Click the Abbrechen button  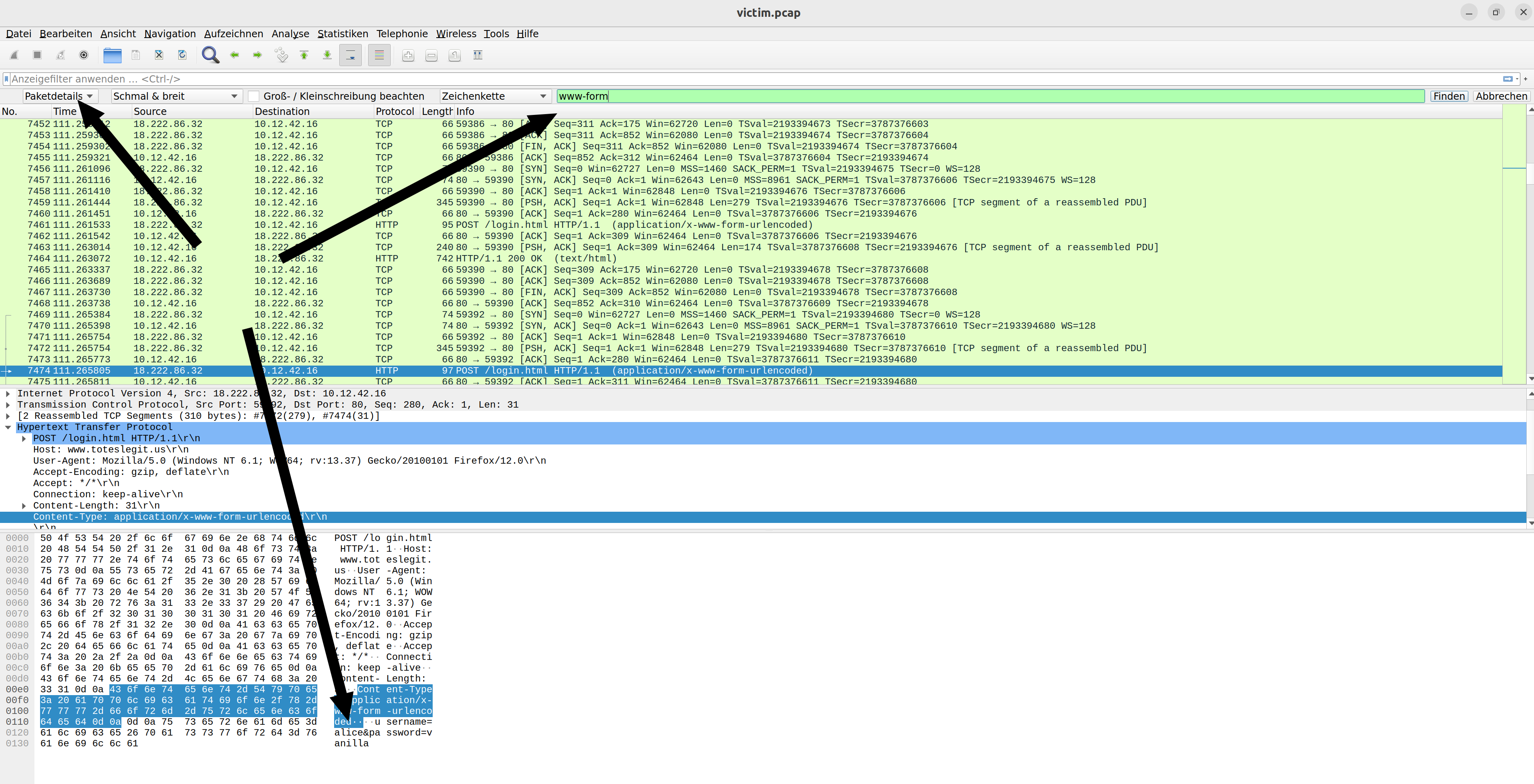click(x=1501, y=96)
